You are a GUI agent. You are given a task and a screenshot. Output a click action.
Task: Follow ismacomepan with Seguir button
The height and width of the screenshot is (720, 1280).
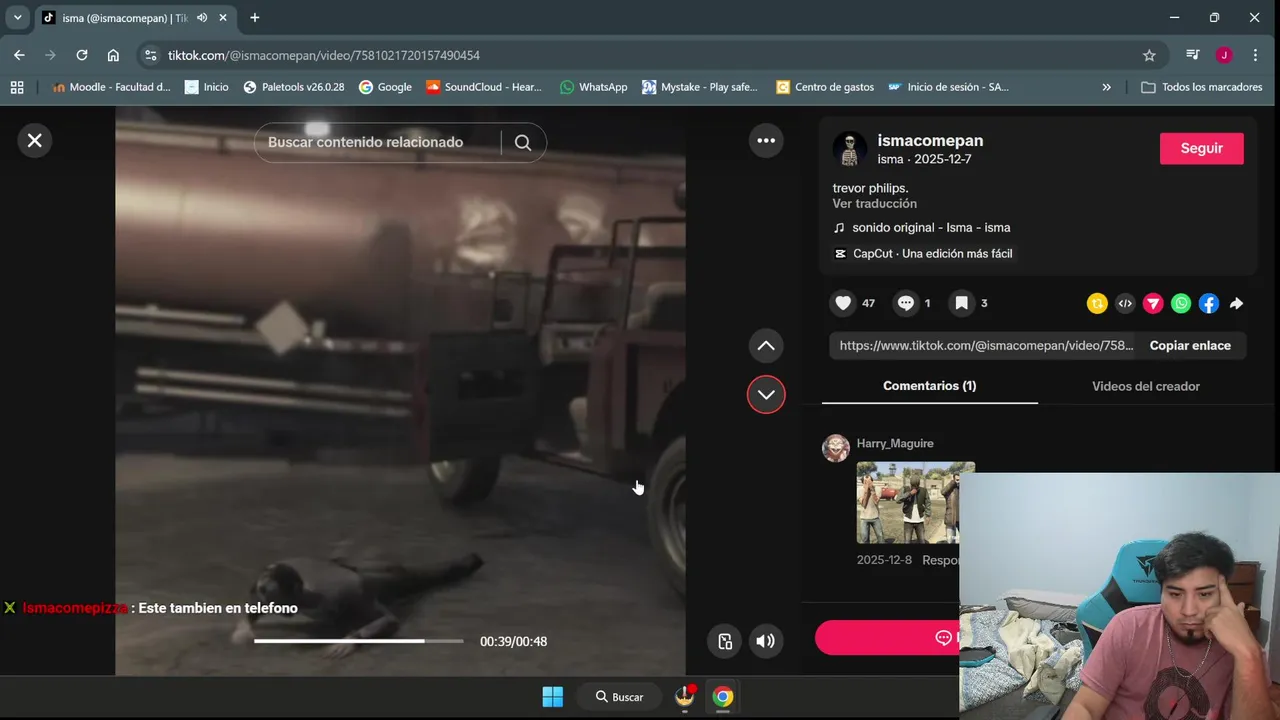point(1201,148)
